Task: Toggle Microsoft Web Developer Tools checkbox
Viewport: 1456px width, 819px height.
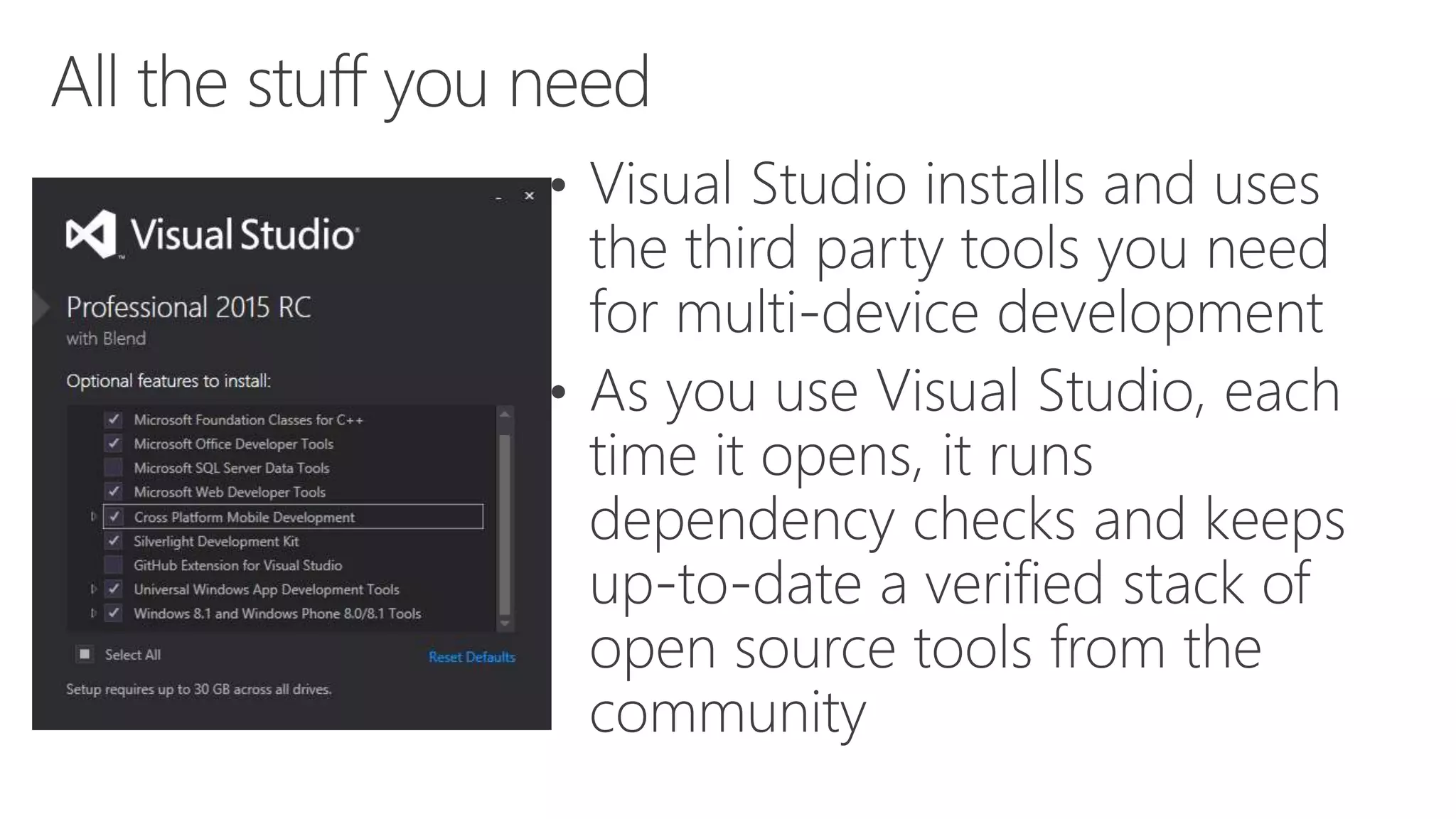Action: (x=114, y=492)
